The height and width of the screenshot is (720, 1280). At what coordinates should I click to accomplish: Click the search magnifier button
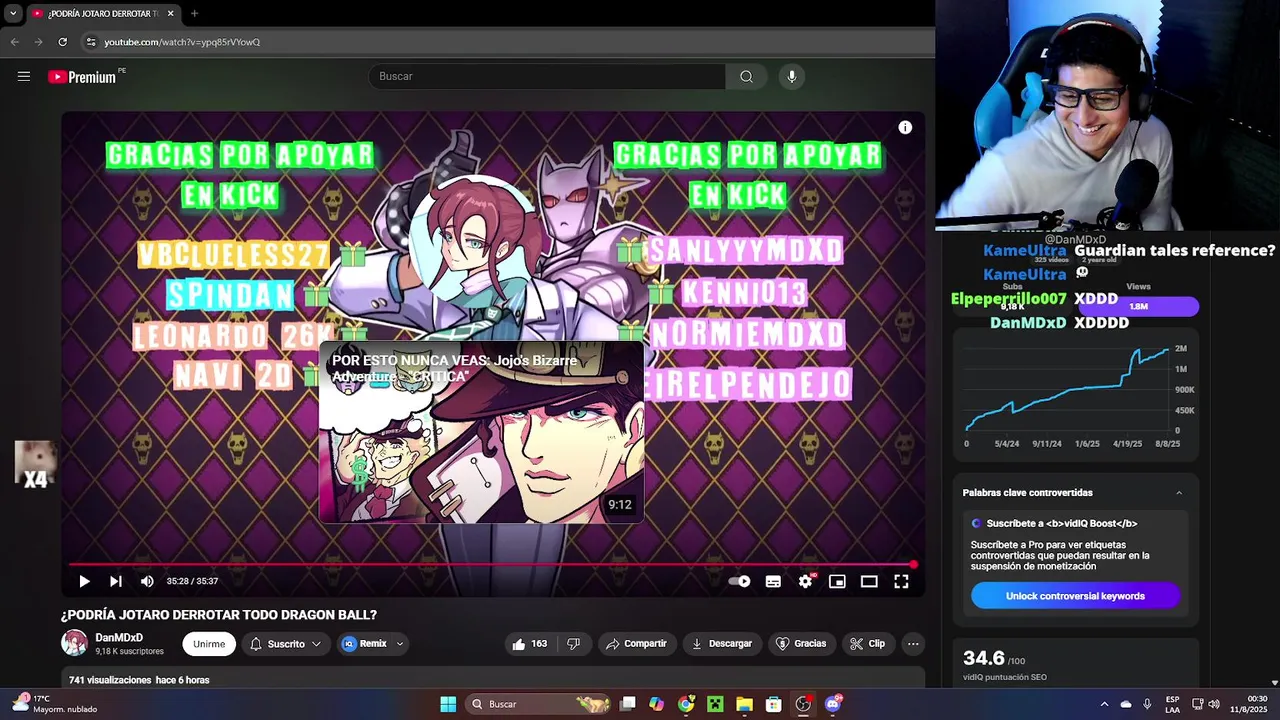(746, 76)
